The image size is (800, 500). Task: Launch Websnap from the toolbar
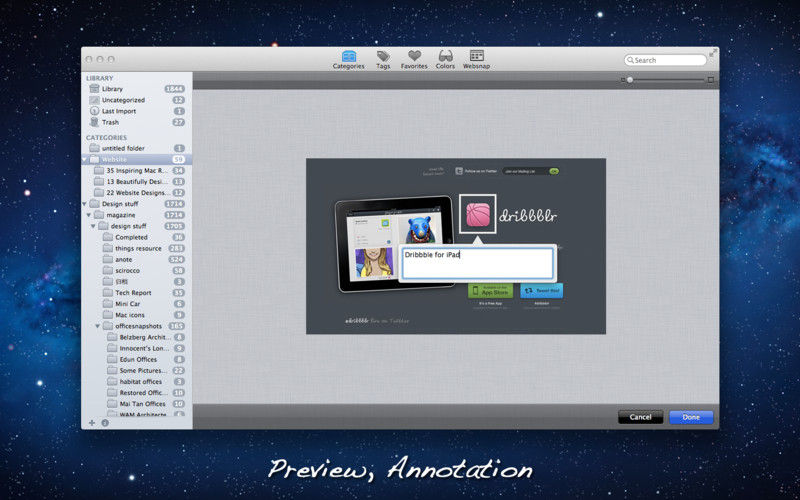tap(476, 58)
